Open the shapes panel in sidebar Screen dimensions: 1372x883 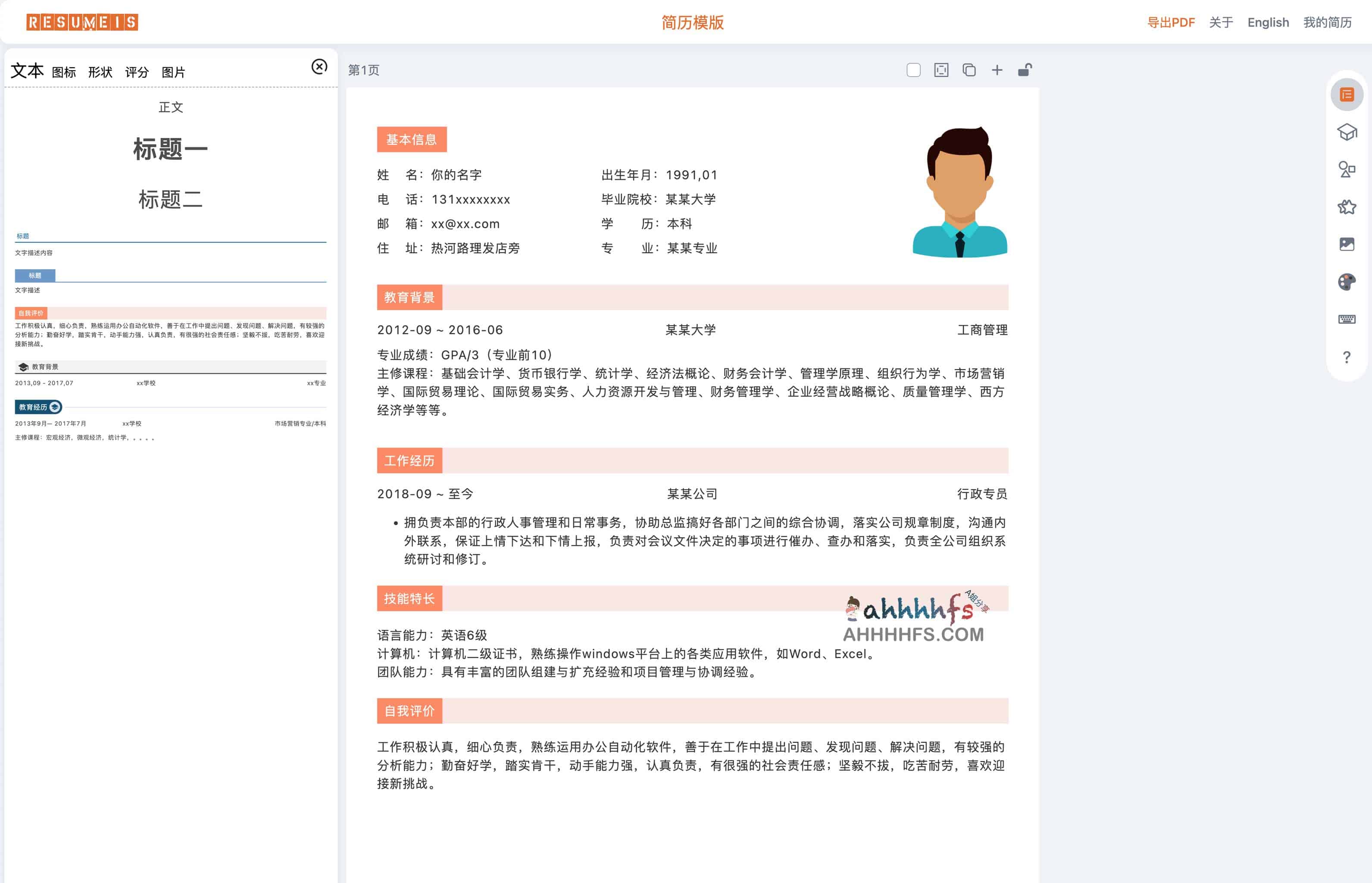tap(1346, 169)
